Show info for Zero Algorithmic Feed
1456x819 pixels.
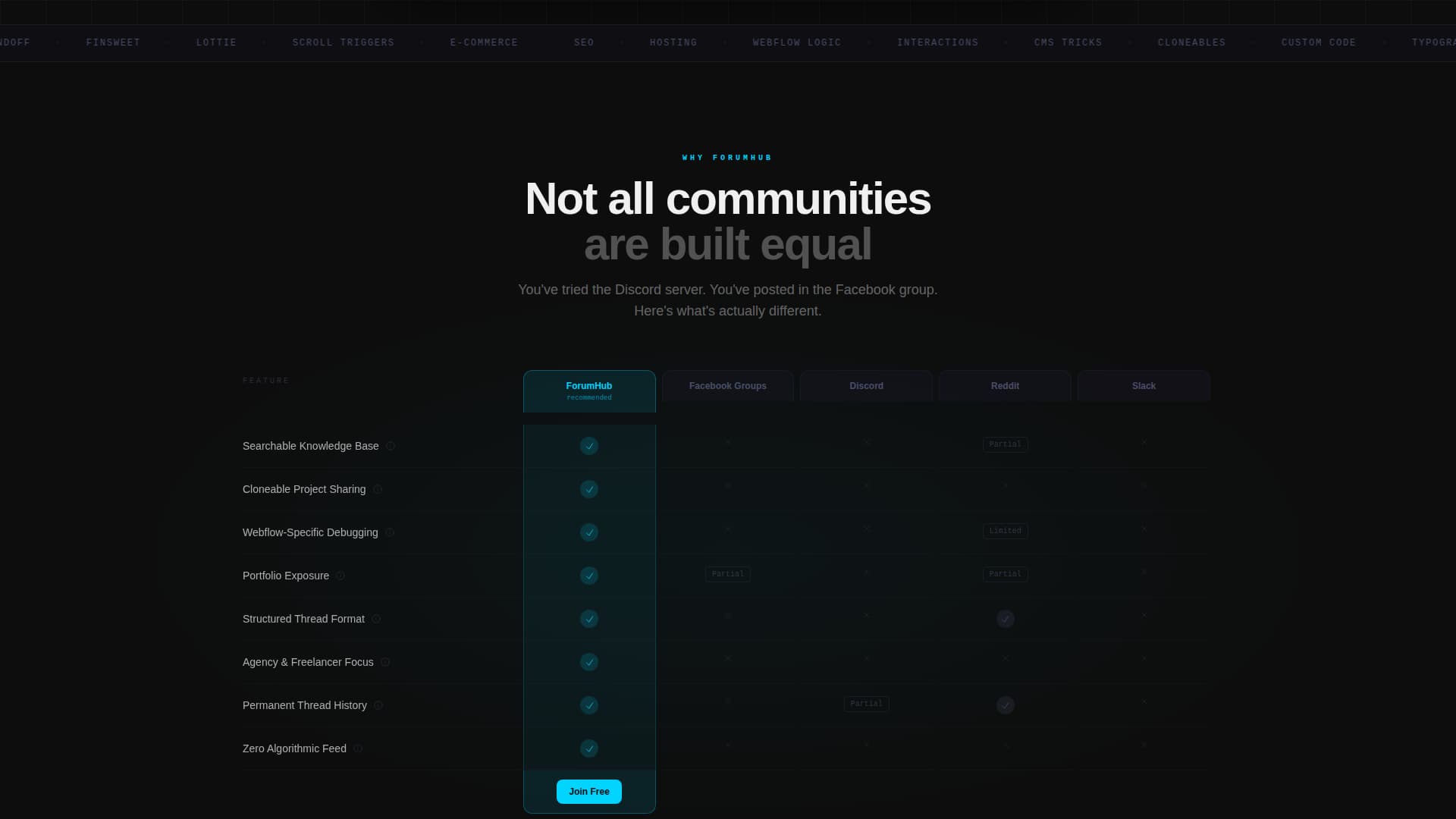pyautogui.click(x=358, y=748)
